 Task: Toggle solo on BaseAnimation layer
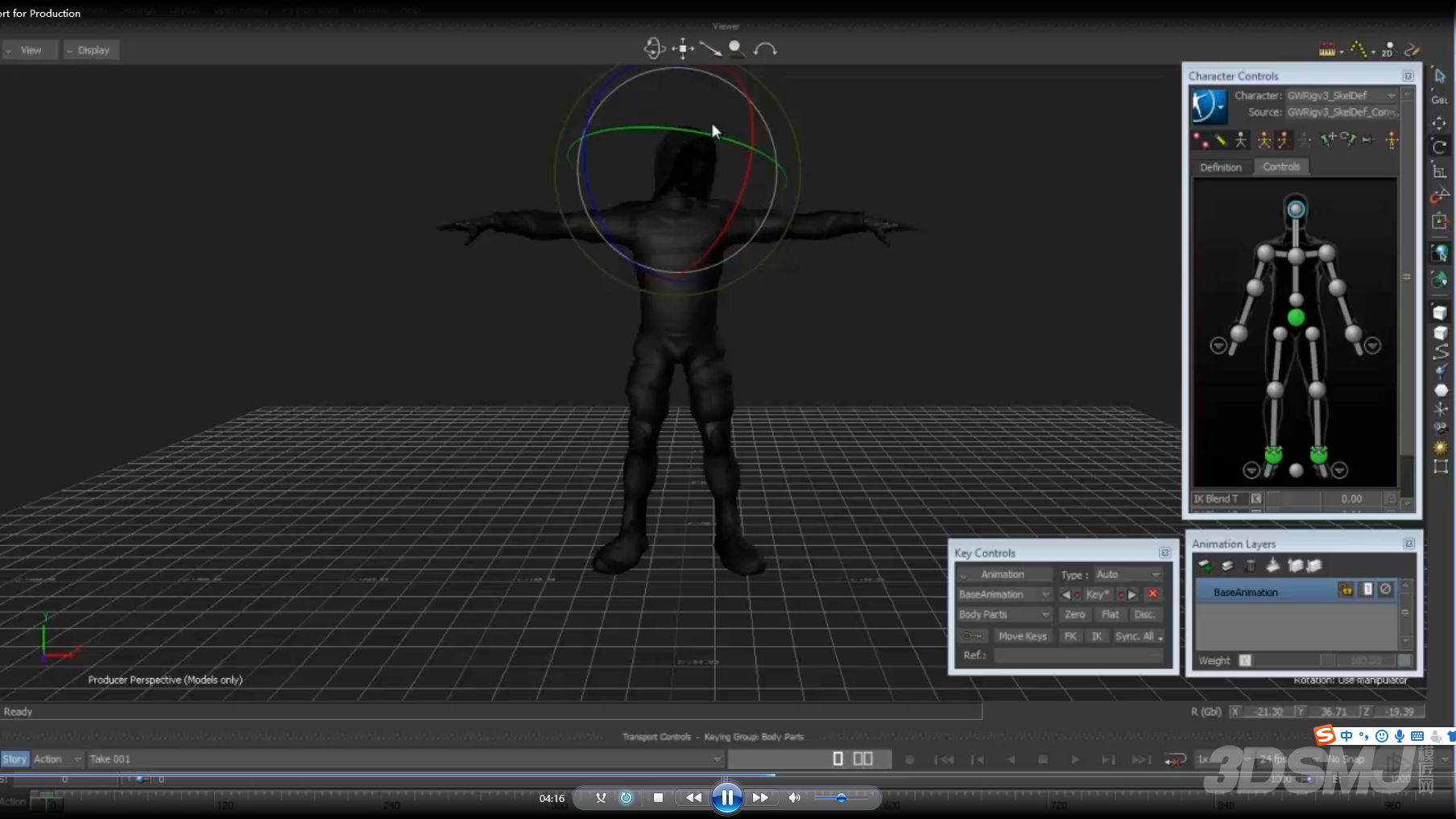(x=1367, y=589)
